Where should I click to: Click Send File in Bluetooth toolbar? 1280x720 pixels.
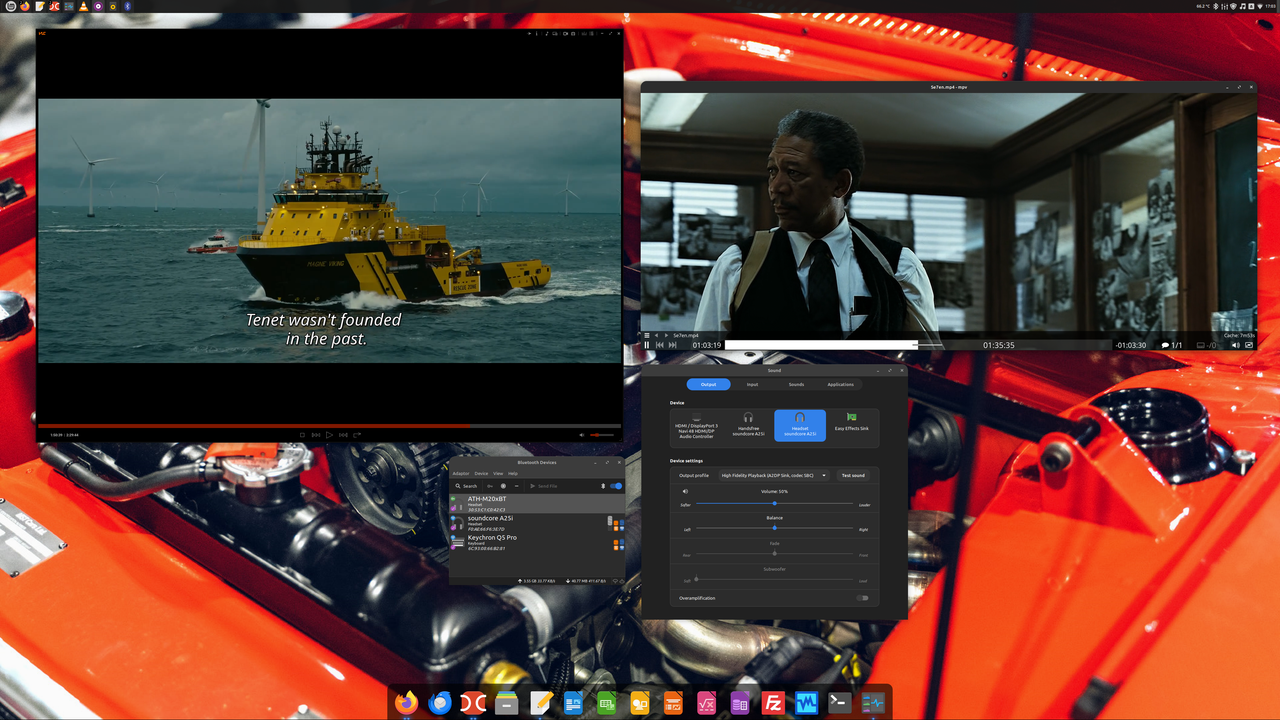(544, 486)
